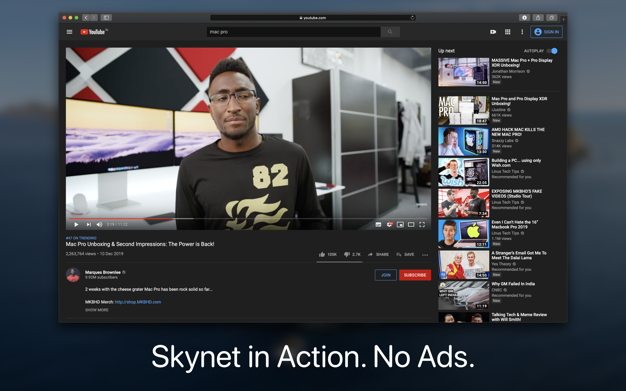Open the Marques Brownlee channel name link
This screenshot has height=391, width=626.
[103, 272]
